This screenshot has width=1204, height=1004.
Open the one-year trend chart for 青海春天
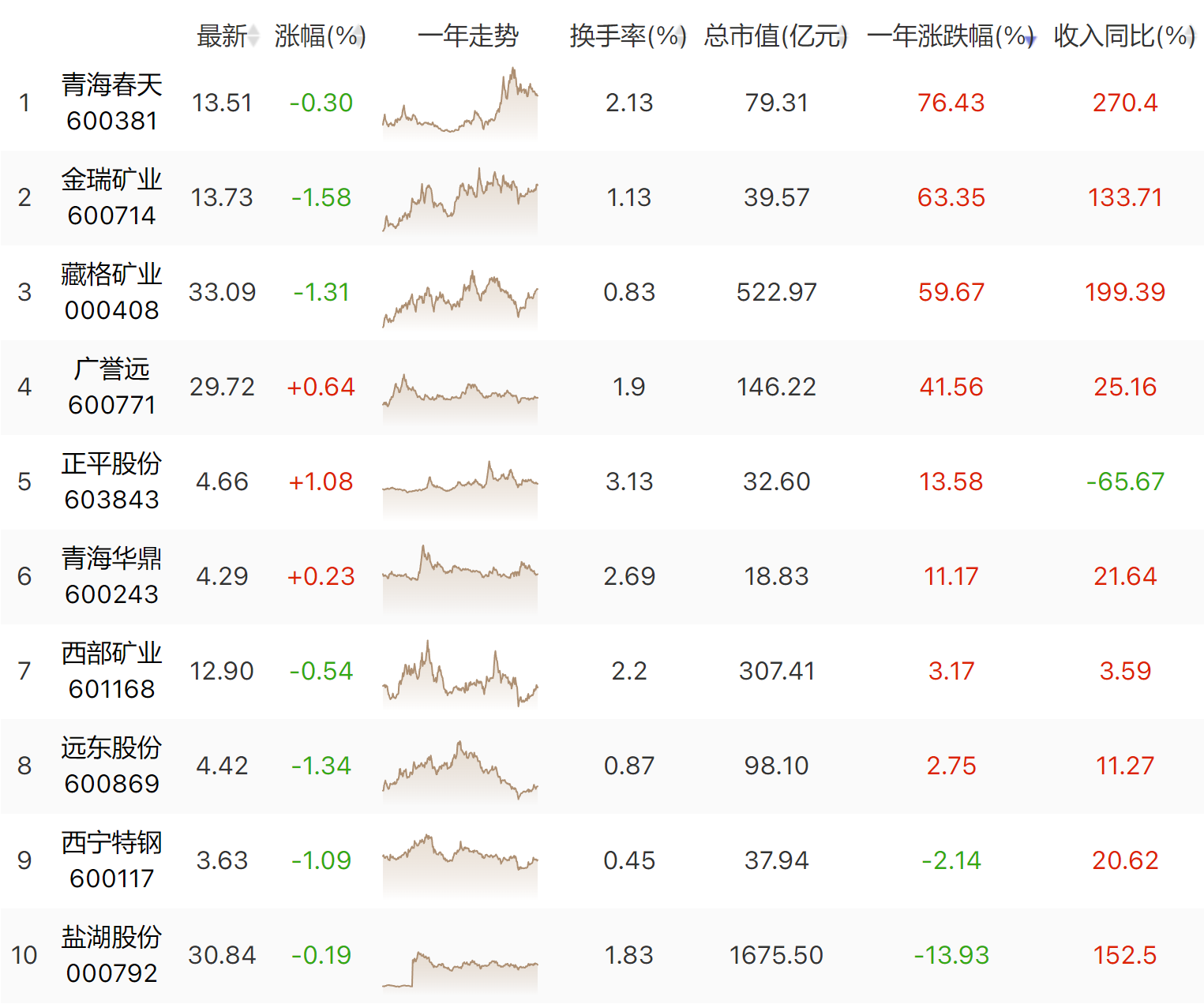[x=460, y=103]
